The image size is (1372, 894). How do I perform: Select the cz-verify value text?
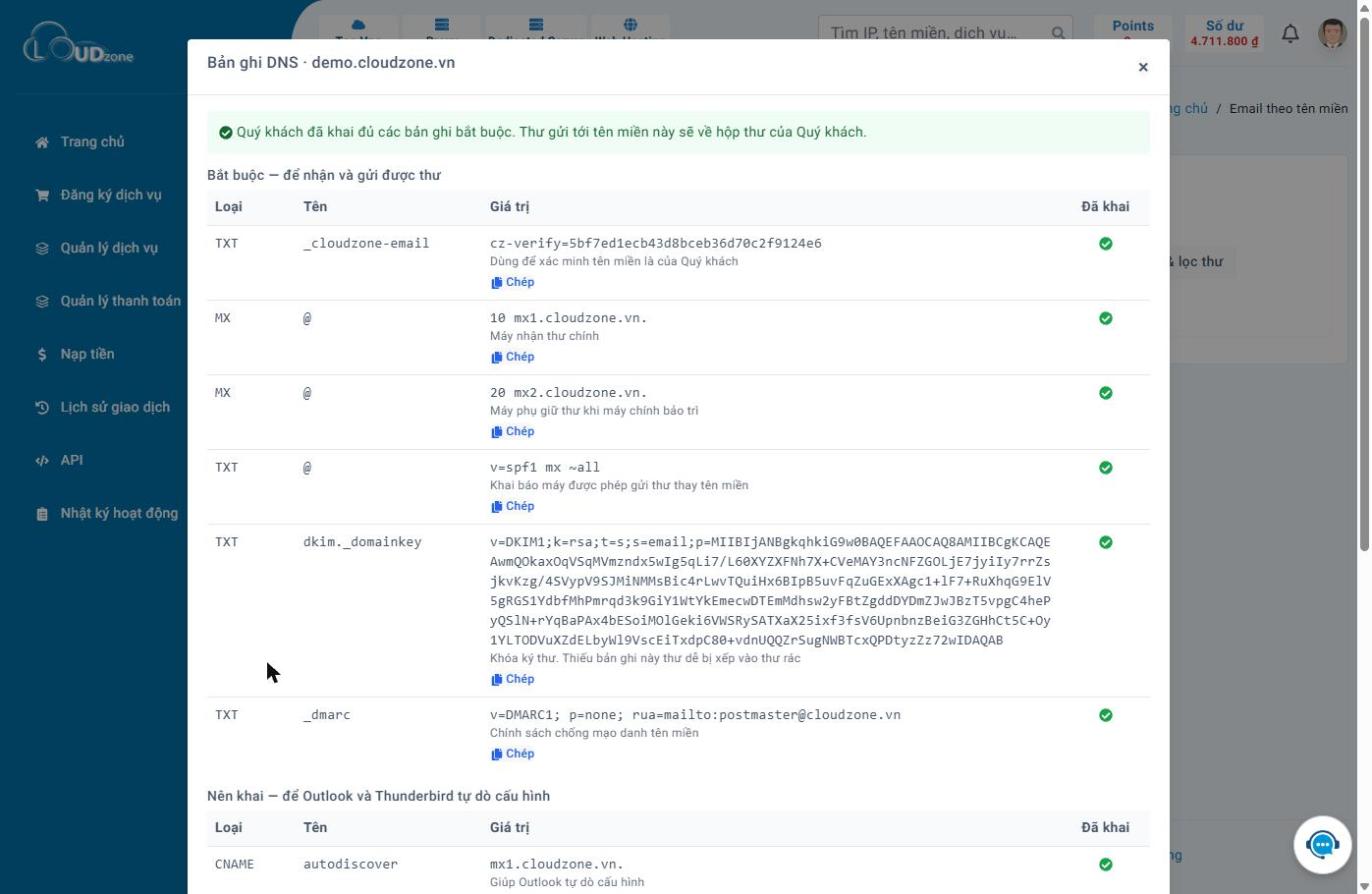(656, 243)
